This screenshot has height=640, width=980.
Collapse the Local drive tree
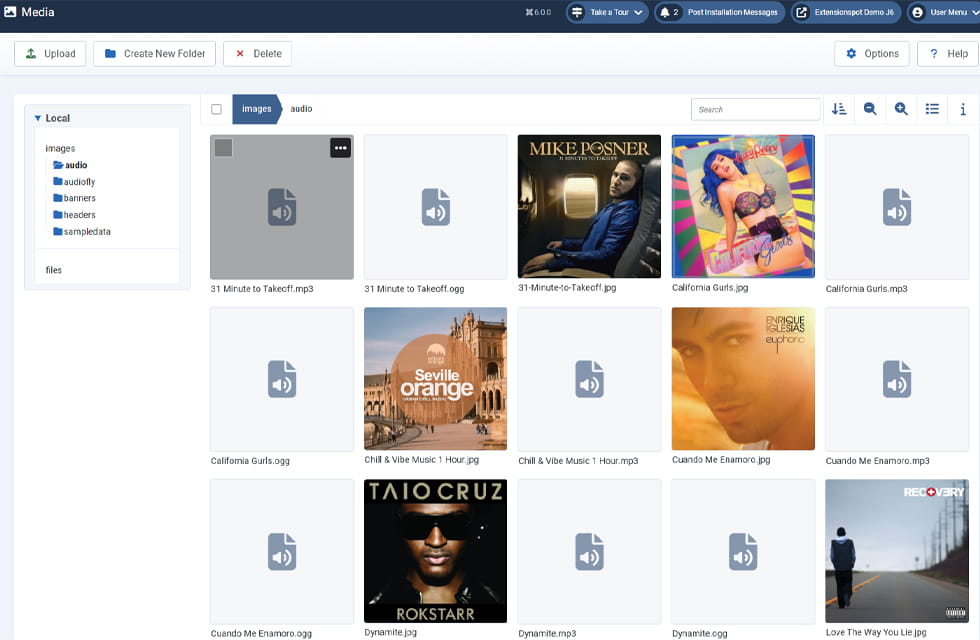coord(38,118)
